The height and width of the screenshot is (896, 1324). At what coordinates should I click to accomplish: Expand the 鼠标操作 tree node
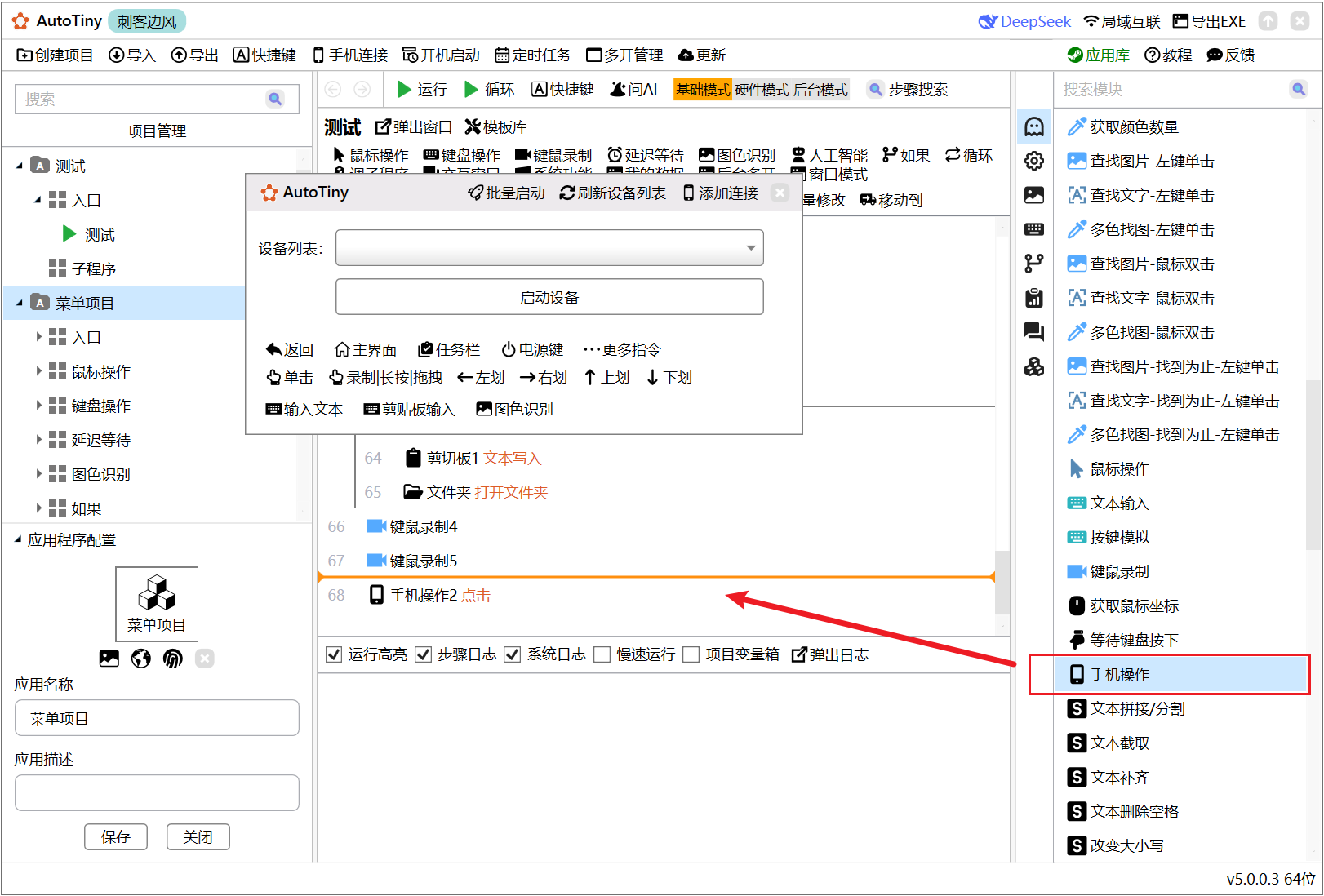pos(38,371)
